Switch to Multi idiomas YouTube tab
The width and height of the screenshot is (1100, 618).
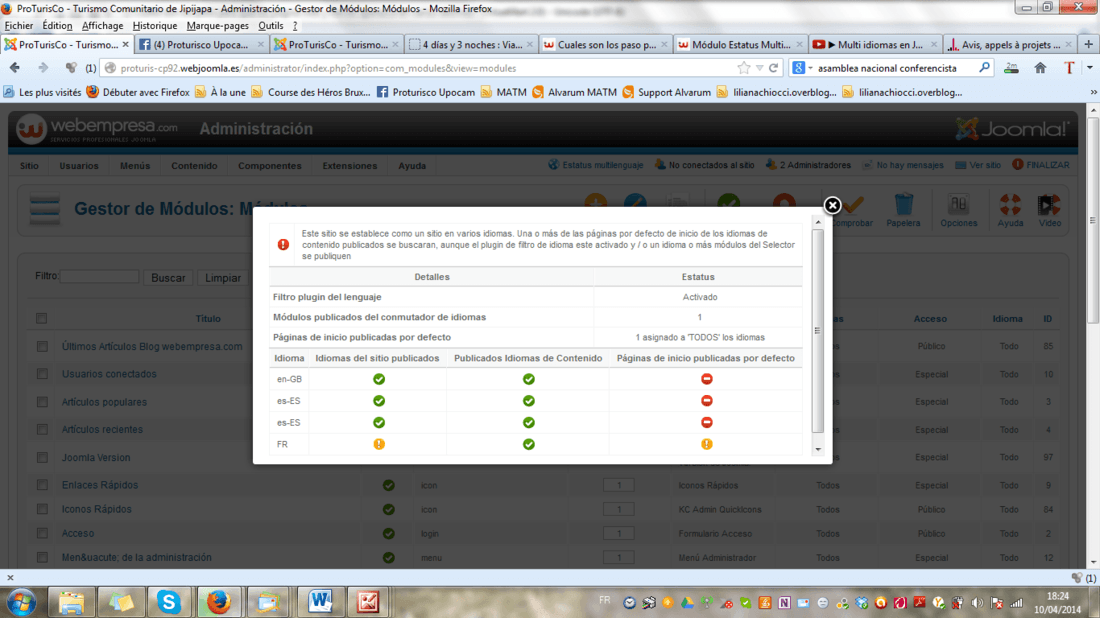[875, 44]
